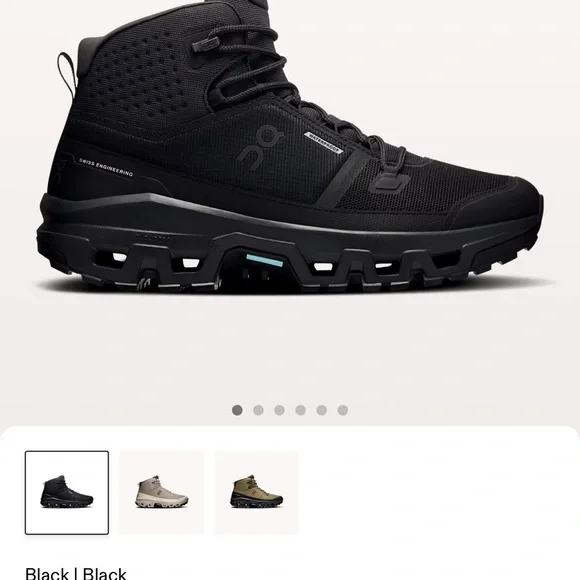Open the main black boot product image
Screen dimensions: 580x580
290,148
